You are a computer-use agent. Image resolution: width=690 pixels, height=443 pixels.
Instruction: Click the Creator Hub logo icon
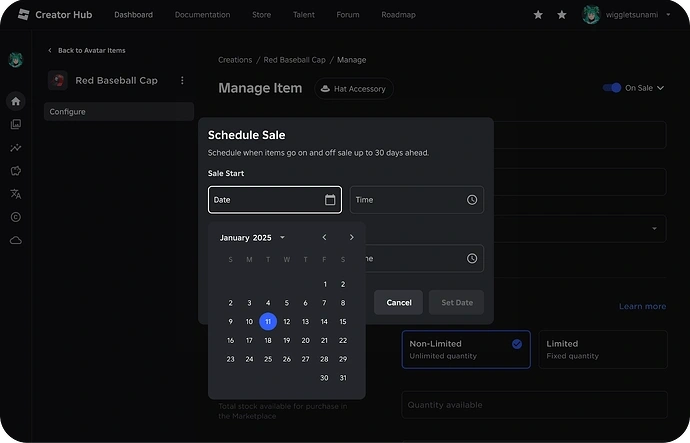tap(23, 15)
